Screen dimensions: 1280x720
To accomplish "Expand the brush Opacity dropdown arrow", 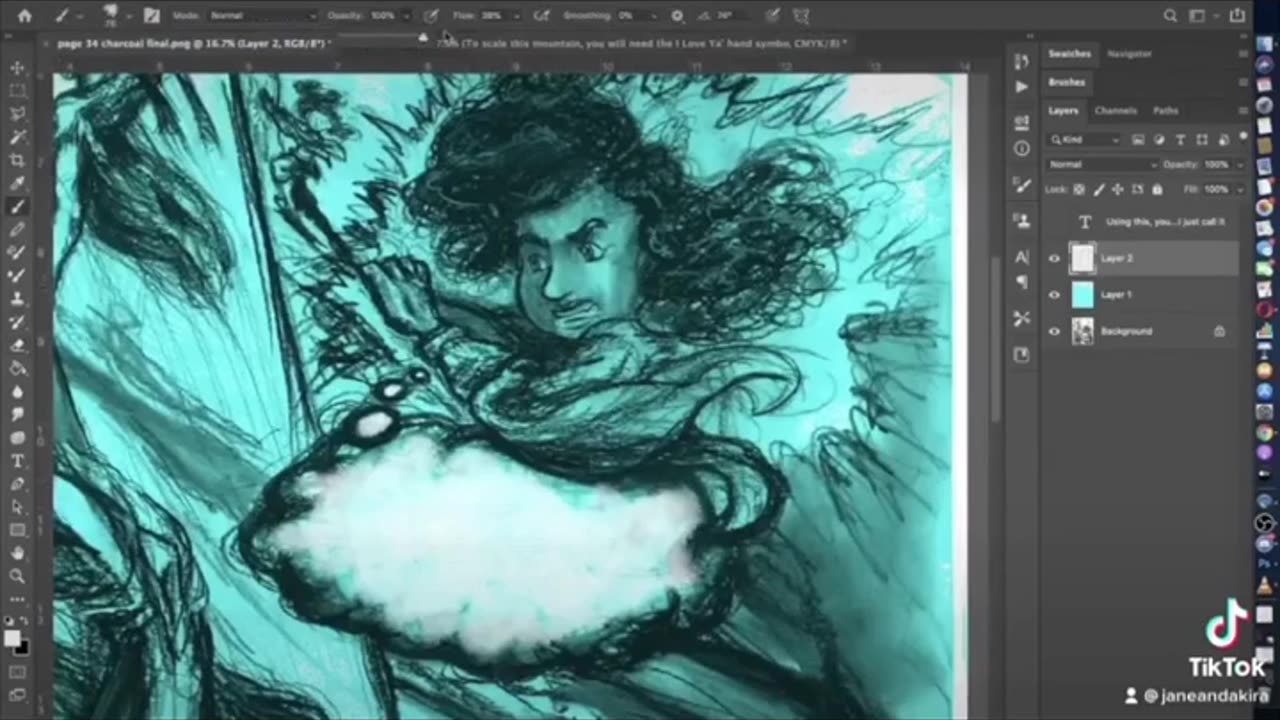I will (406, 16).
